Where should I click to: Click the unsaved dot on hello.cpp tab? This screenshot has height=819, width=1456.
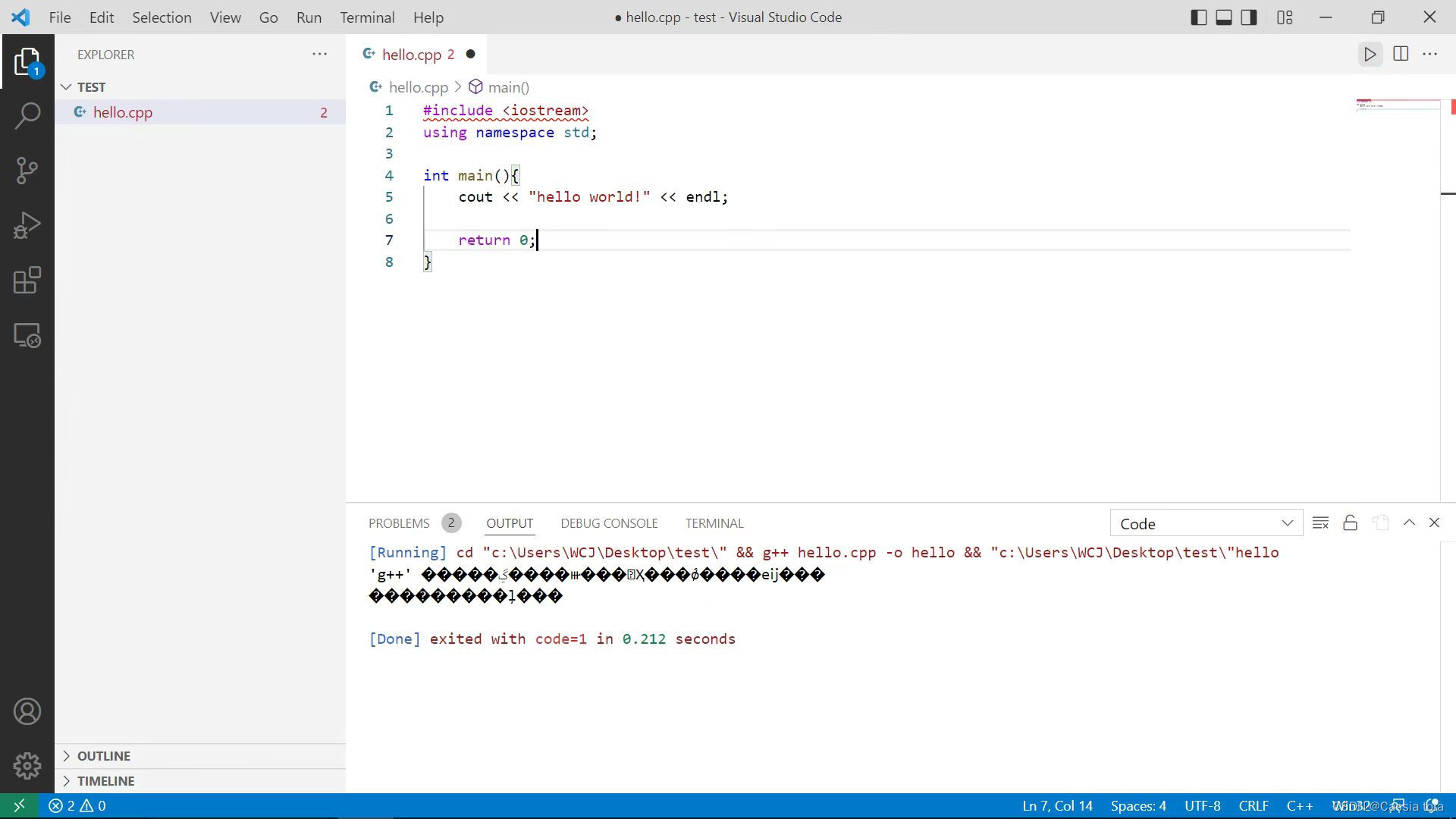pyautogui.click(x=470, y=54)
